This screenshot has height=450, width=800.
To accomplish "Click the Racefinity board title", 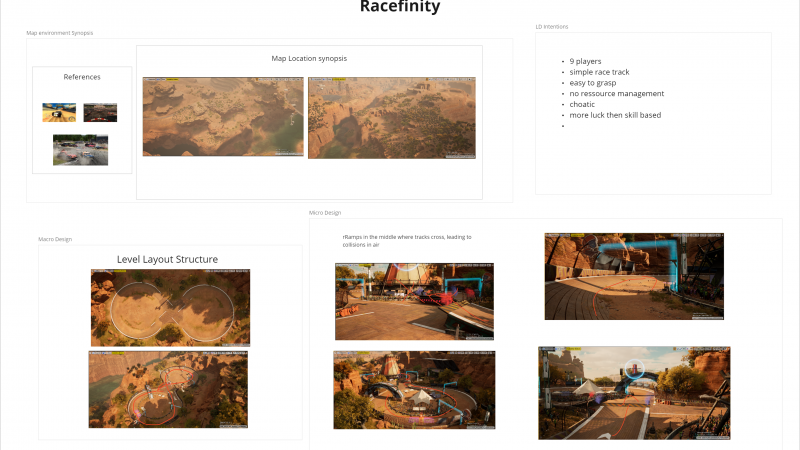I will (399, 8).
